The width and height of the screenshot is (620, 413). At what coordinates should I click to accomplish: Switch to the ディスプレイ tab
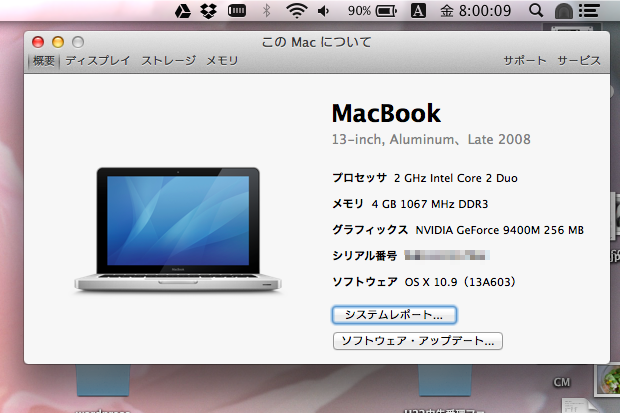[x=97, y=61]
